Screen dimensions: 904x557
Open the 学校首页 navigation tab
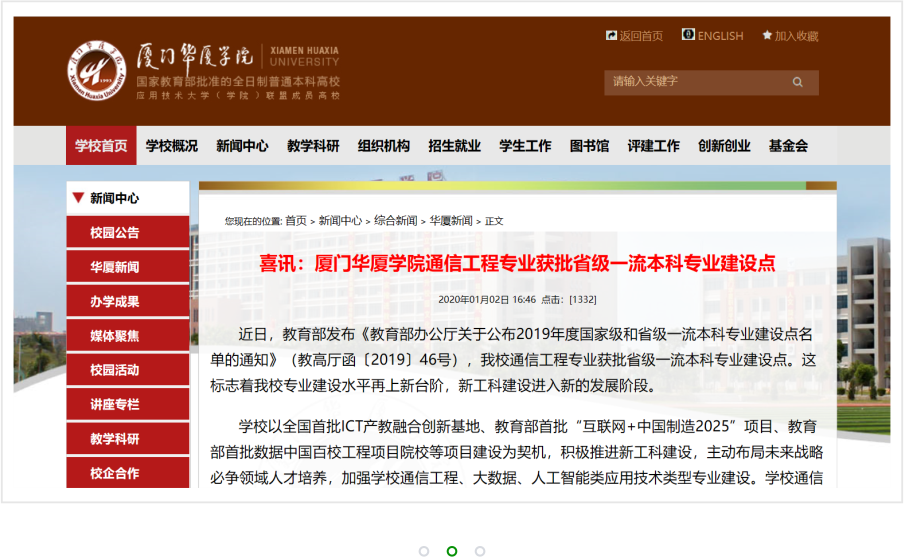coord(101,145)
